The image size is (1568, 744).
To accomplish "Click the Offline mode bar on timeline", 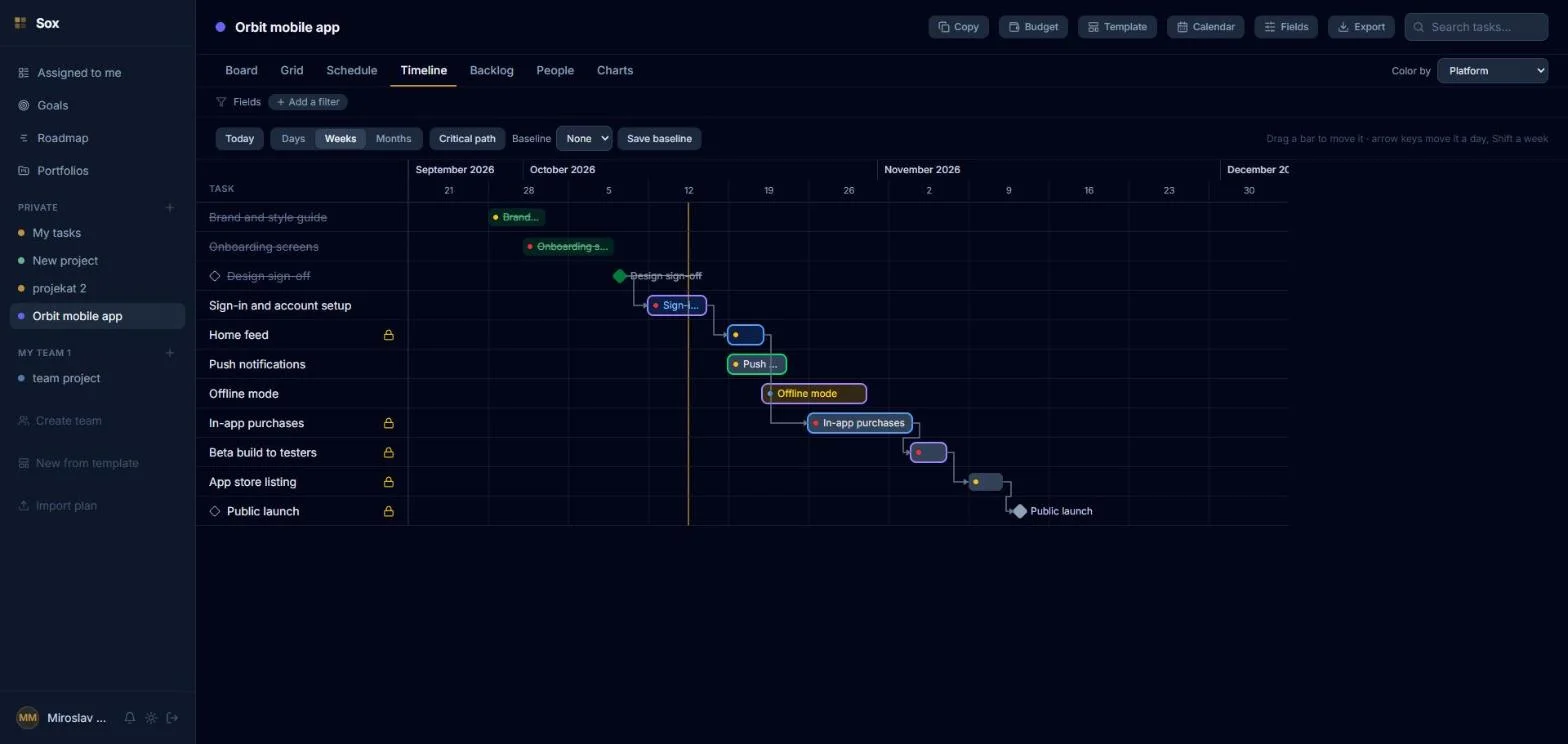I will [x=814, y=394].
